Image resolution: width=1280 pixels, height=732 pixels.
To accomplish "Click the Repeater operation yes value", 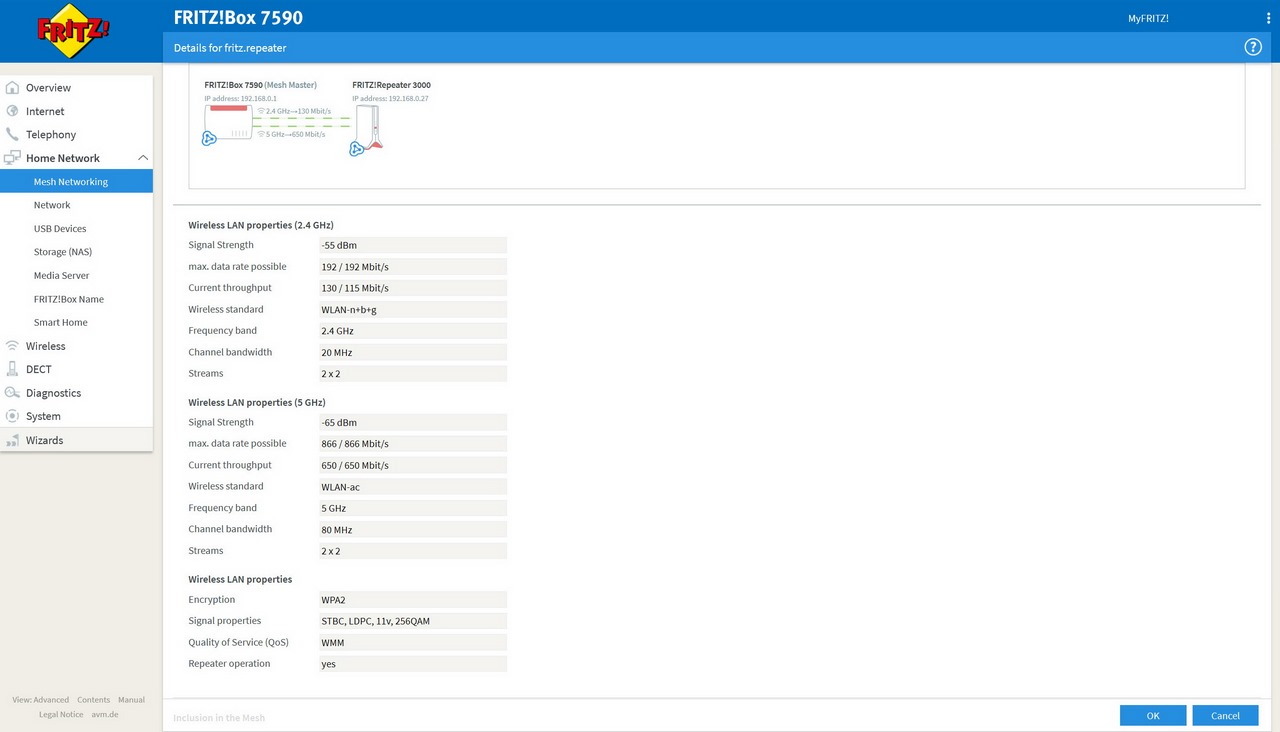I will pos(413,664).
